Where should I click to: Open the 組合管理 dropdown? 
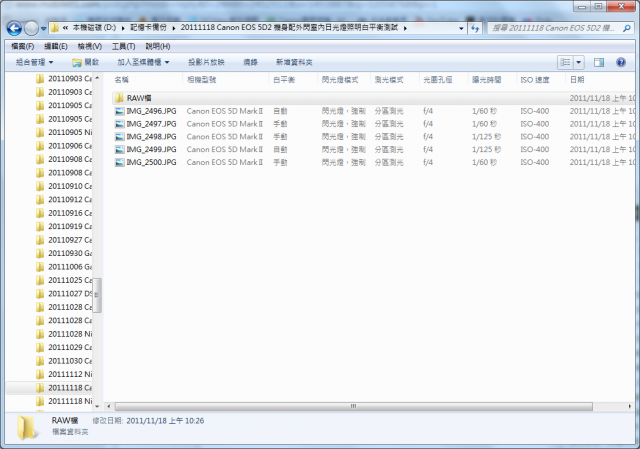(34, 62)
